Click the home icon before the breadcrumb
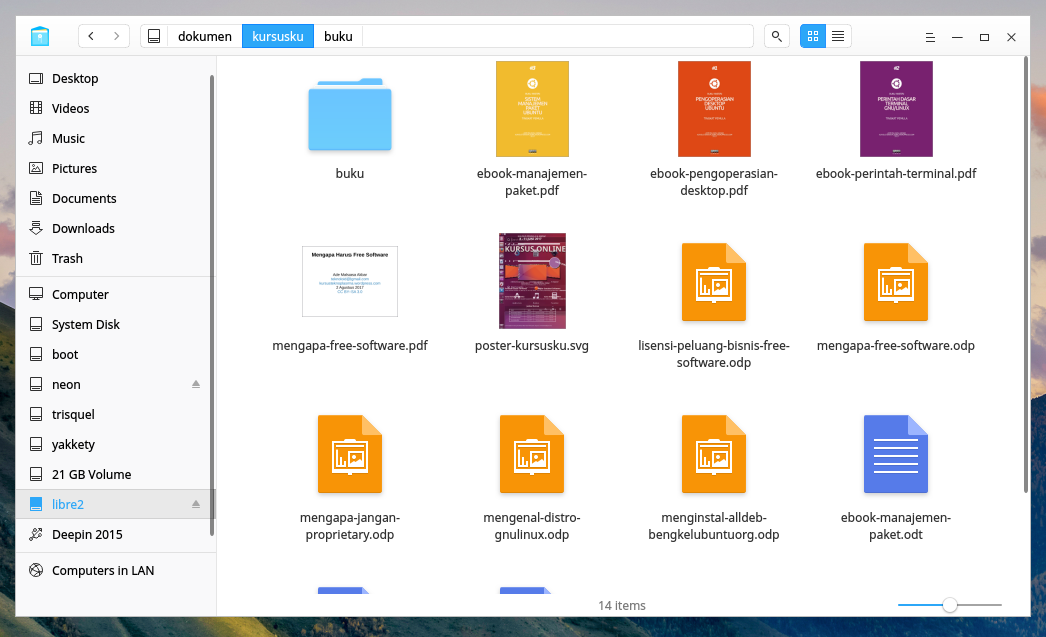 pos(154,35)
